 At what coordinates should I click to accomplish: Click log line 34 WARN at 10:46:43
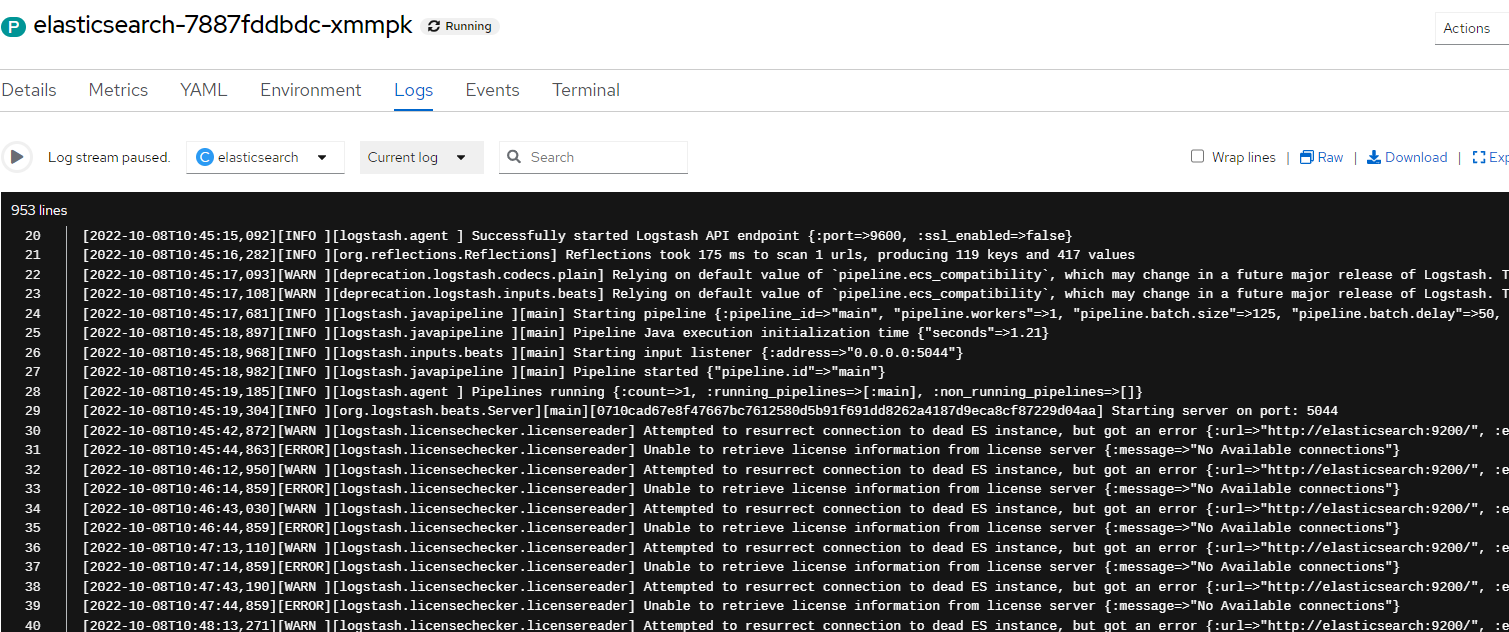coord(795,509)
